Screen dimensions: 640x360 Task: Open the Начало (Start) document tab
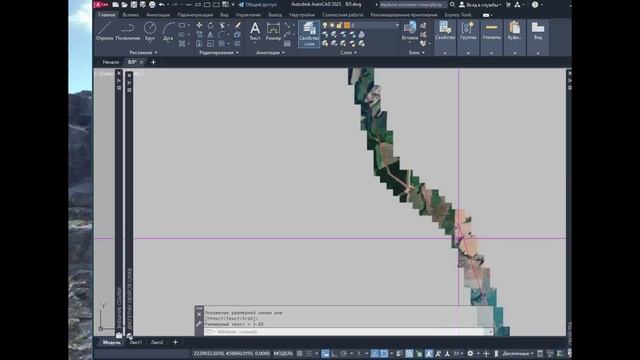111,62
